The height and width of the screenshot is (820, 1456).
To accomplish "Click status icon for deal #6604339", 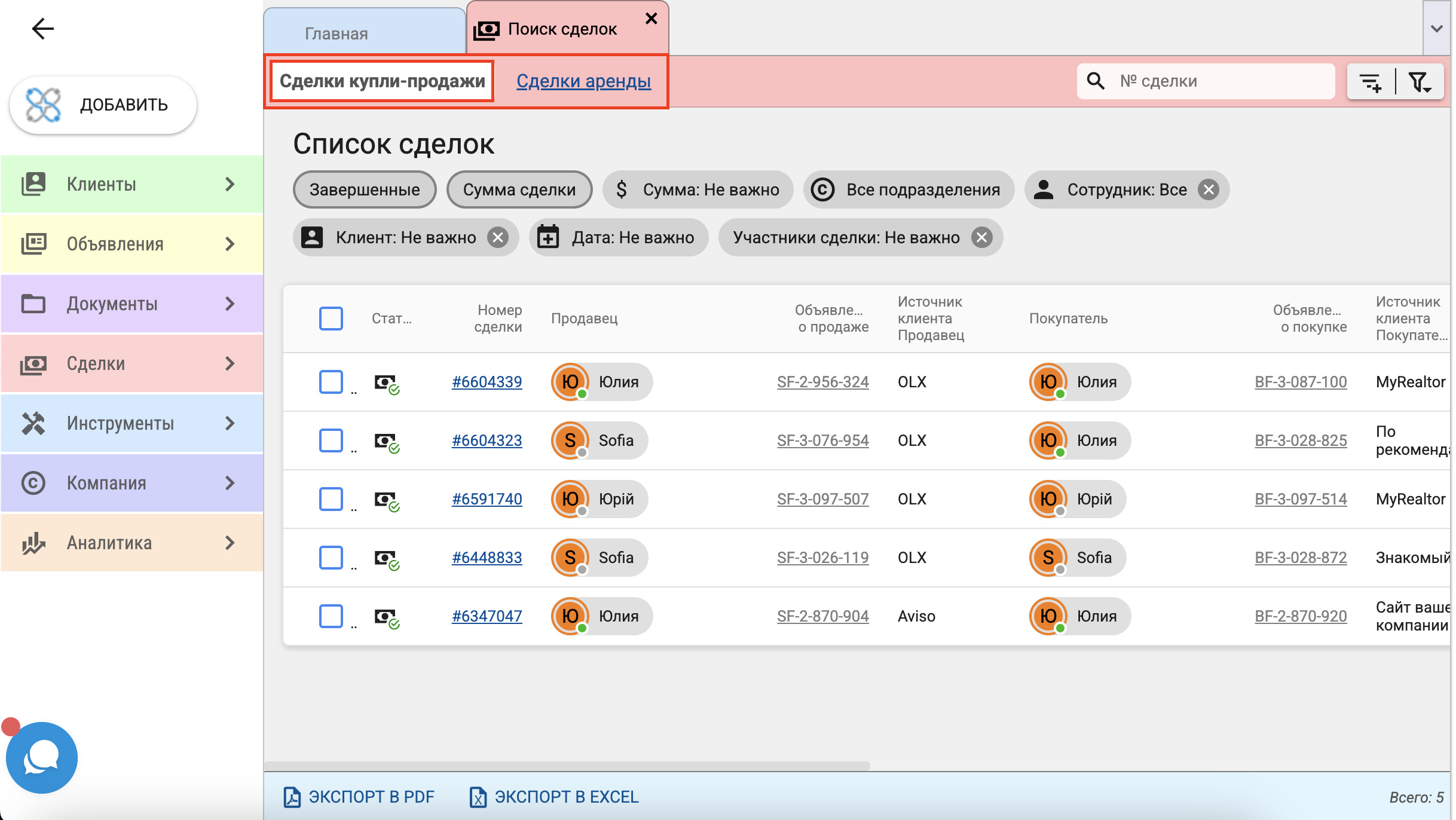I will [x=387, y=383].
